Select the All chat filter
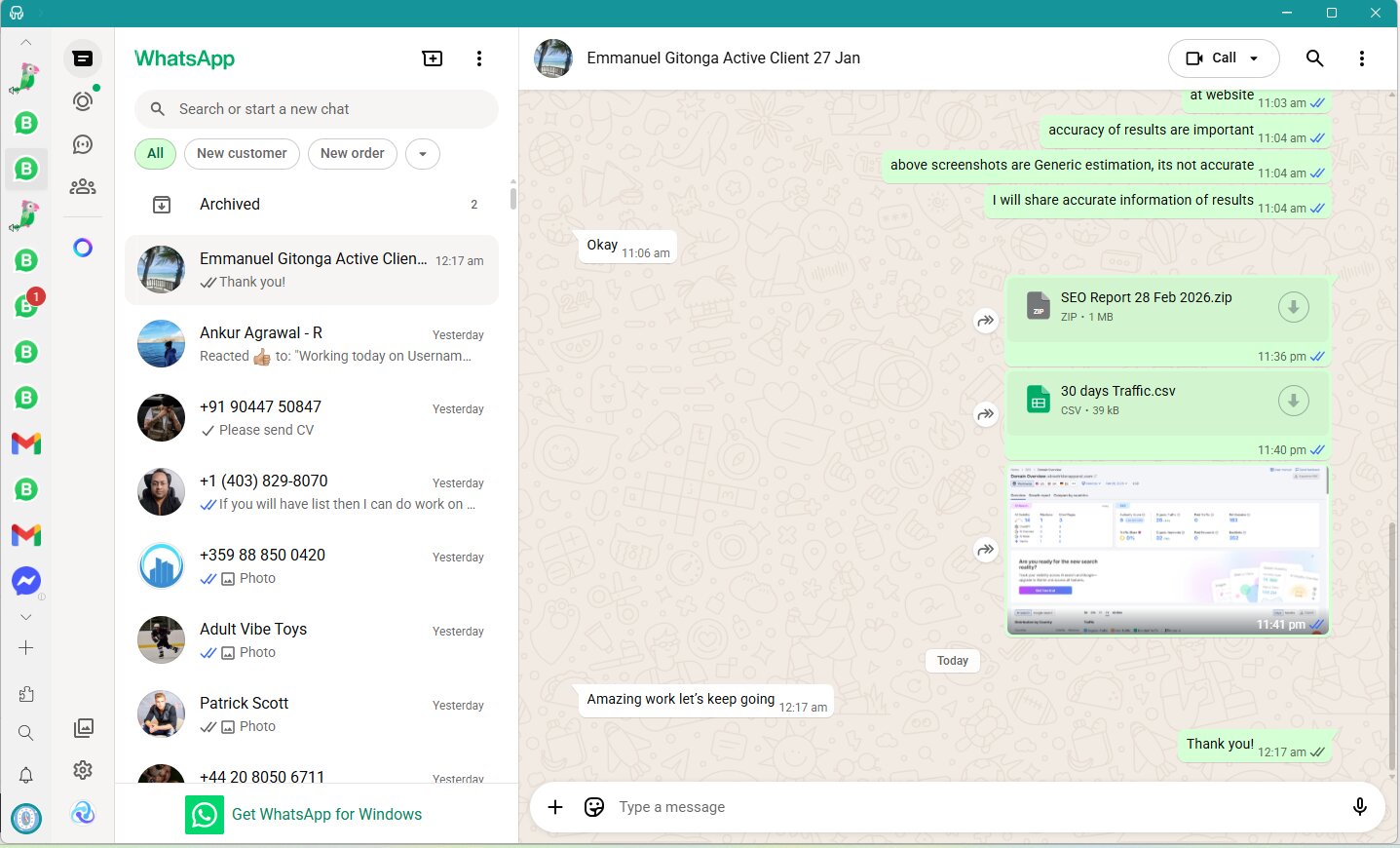 [155, 153]
